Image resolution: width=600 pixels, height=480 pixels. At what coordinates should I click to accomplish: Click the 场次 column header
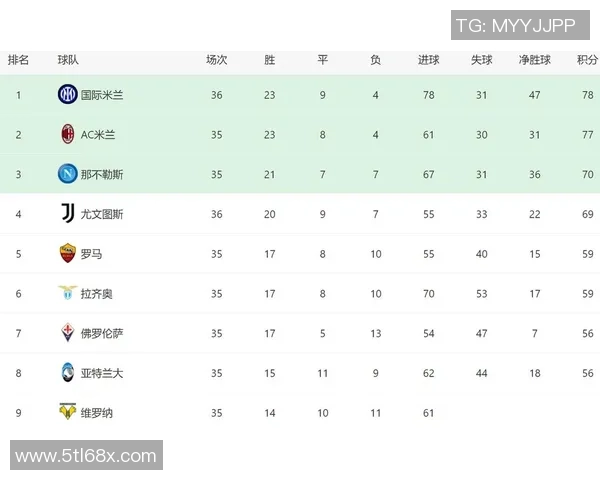(x=217, y=60)
